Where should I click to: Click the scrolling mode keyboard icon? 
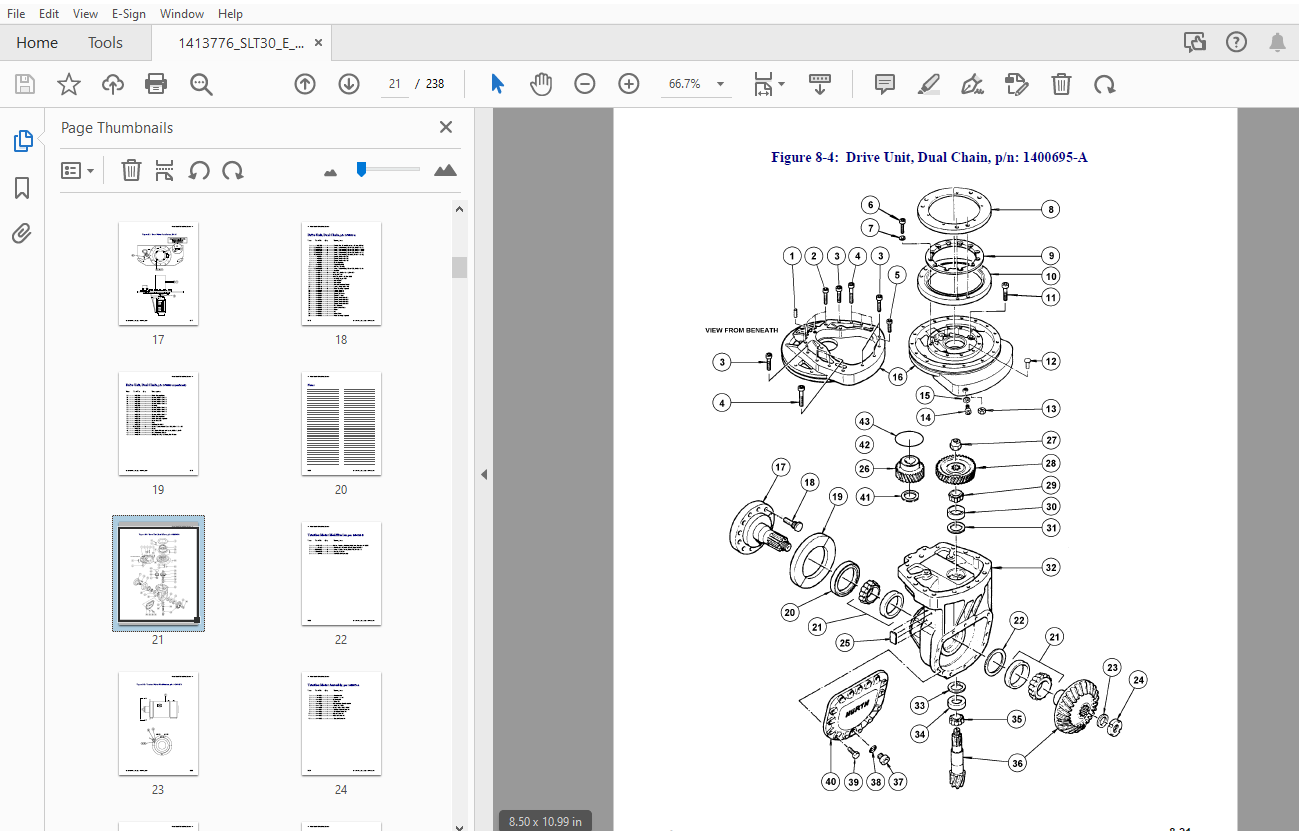point(820,84)
